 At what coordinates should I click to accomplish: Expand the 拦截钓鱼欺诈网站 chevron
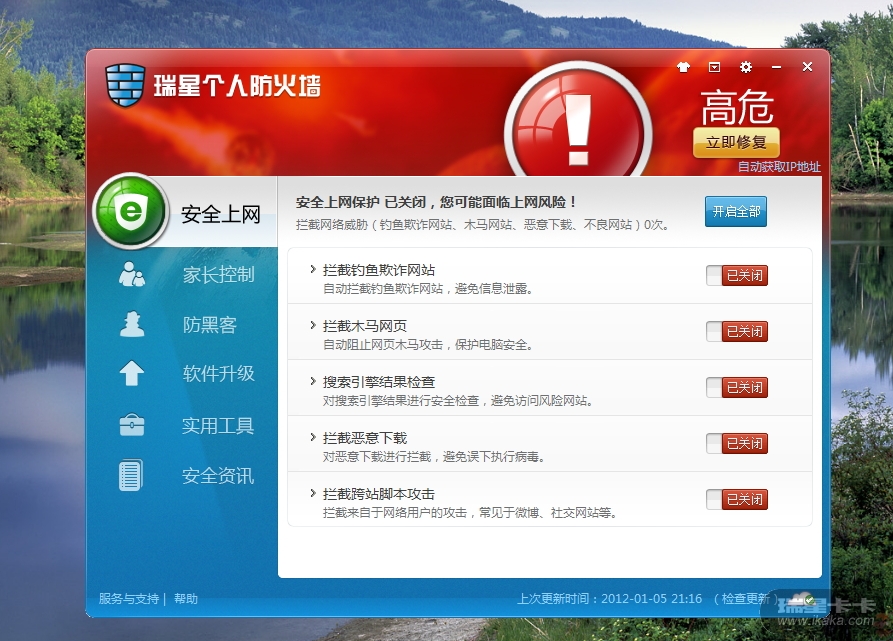pyautogui.click(x=313, y=269)
